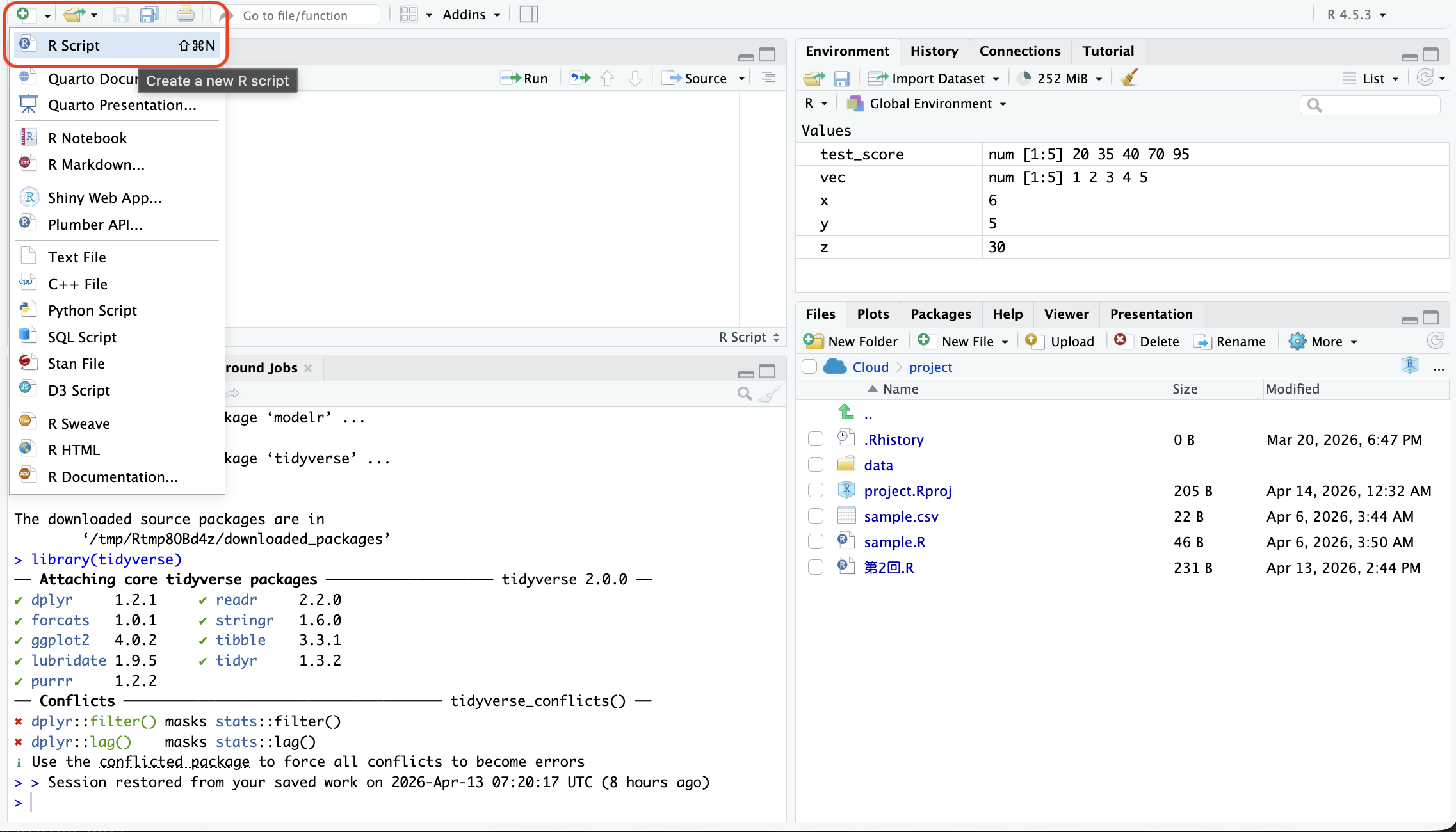Click the clear environment broom icon
1456x832 pixels.
point(1129,78)
